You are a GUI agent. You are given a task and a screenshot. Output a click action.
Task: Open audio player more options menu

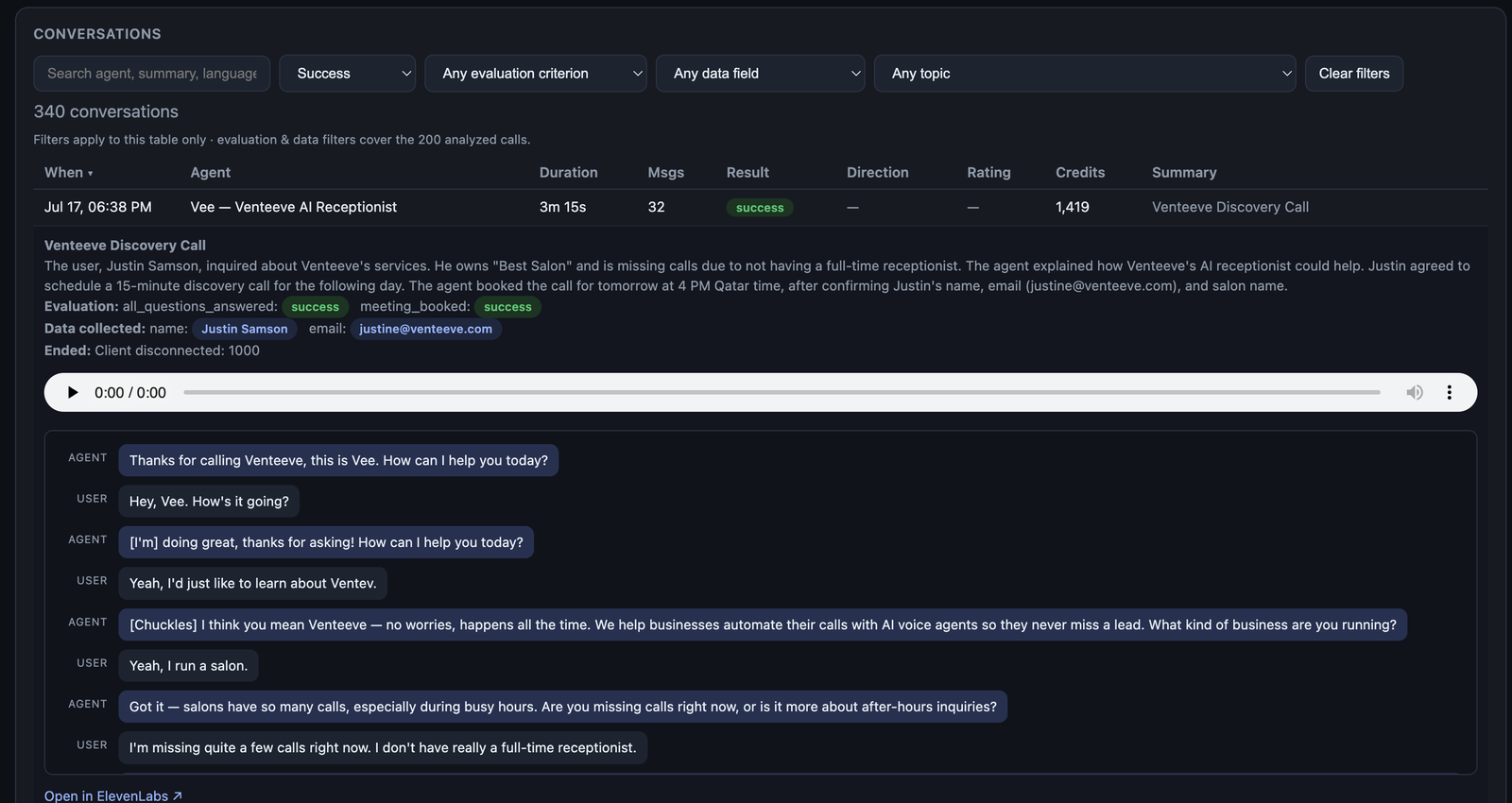click(1449, 392)
